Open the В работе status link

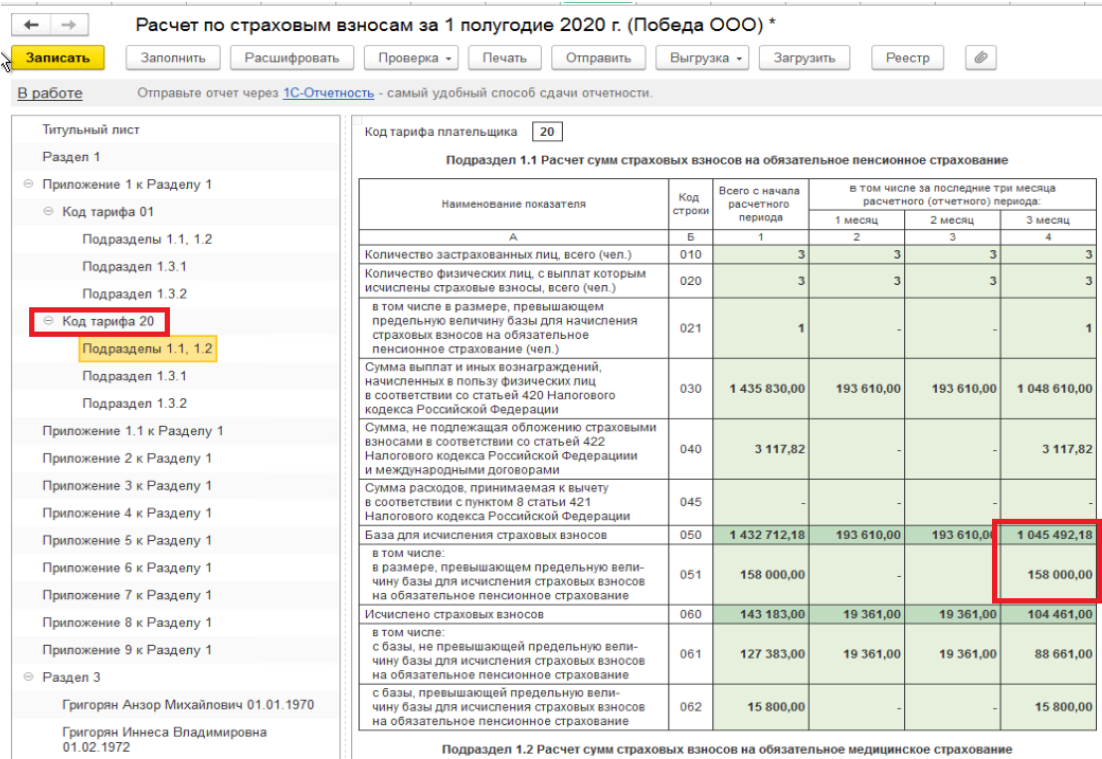pos(50,93)
